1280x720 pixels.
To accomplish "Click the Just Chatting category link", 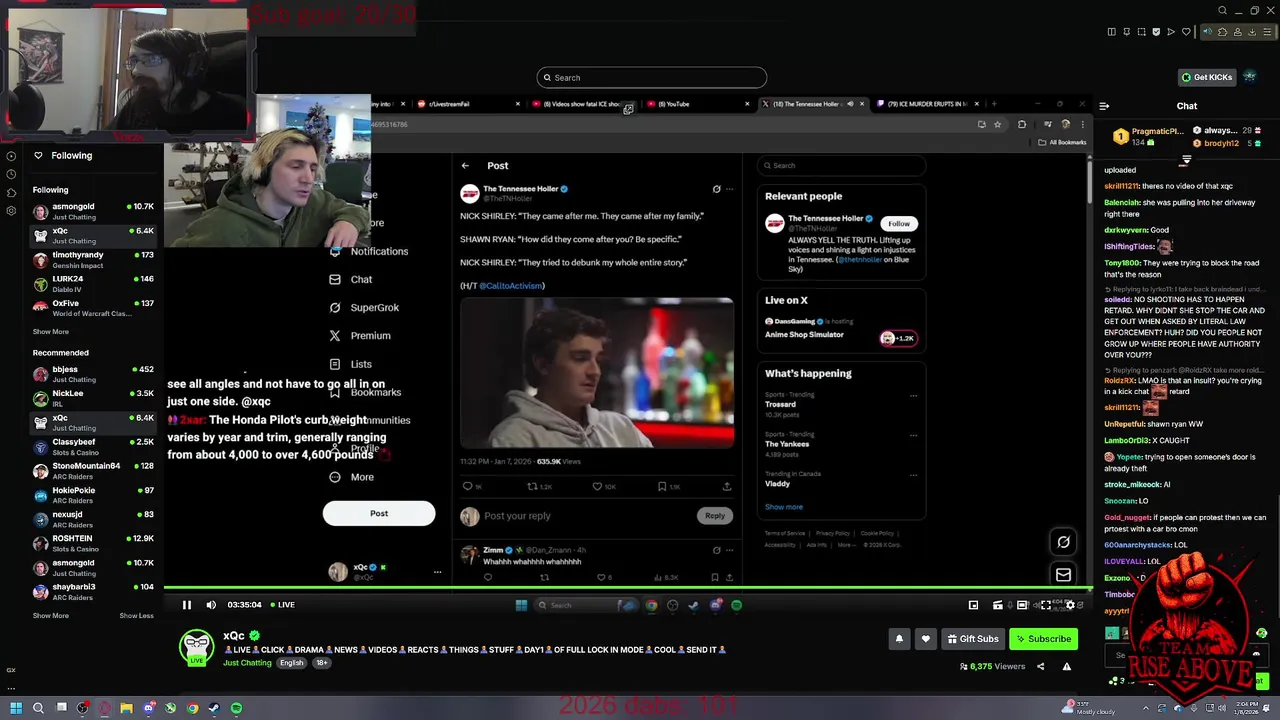I will click(x=247, y=663).
